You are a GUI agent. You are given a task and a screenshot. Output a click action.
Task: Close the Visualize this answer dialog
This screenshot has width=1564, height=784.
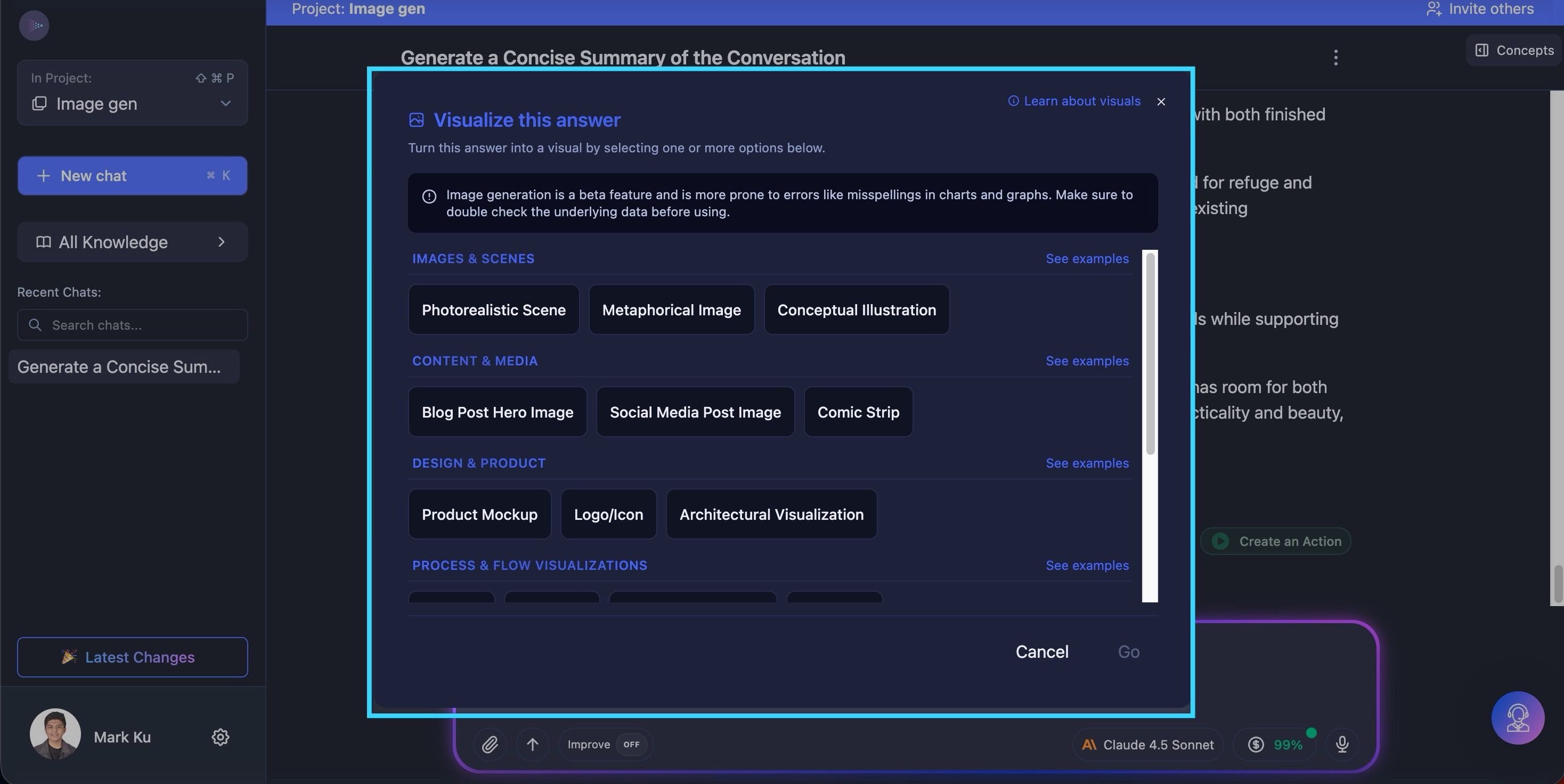coord(1161,101)
